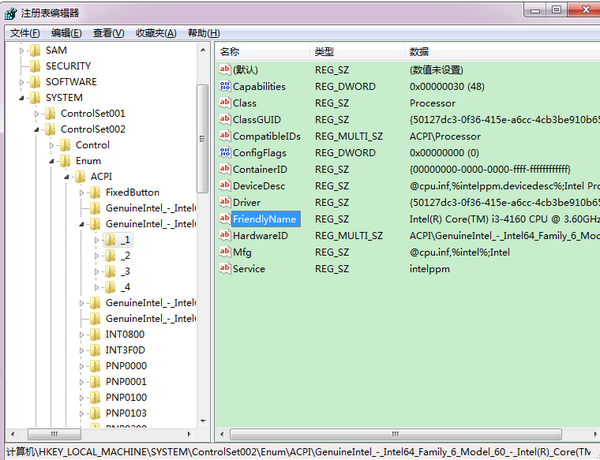Click the tree pane vertical scrollbar thumb
Image resolution: width=600 pixels, height=460 pixels.
[203, 139]
